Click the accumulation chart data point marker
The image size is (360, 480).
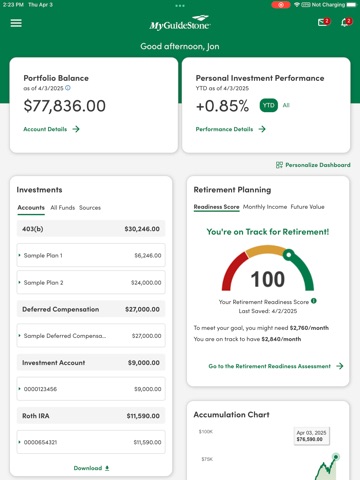(x=336, y=457)
